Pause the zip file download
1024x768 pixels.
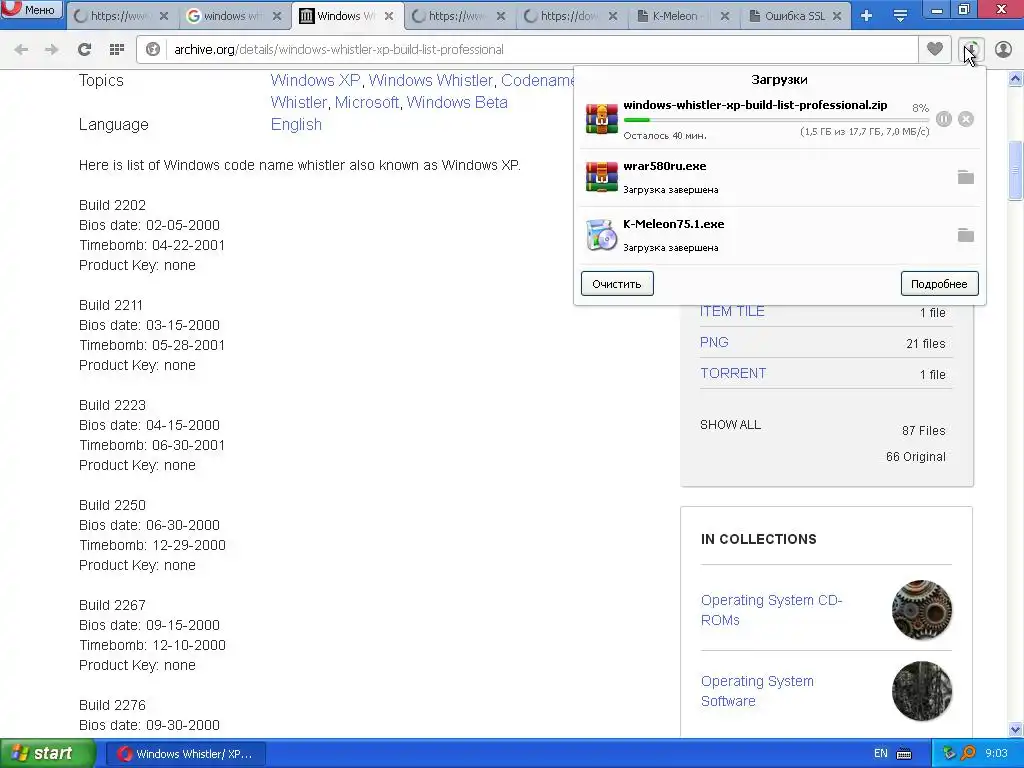point(944,119)
